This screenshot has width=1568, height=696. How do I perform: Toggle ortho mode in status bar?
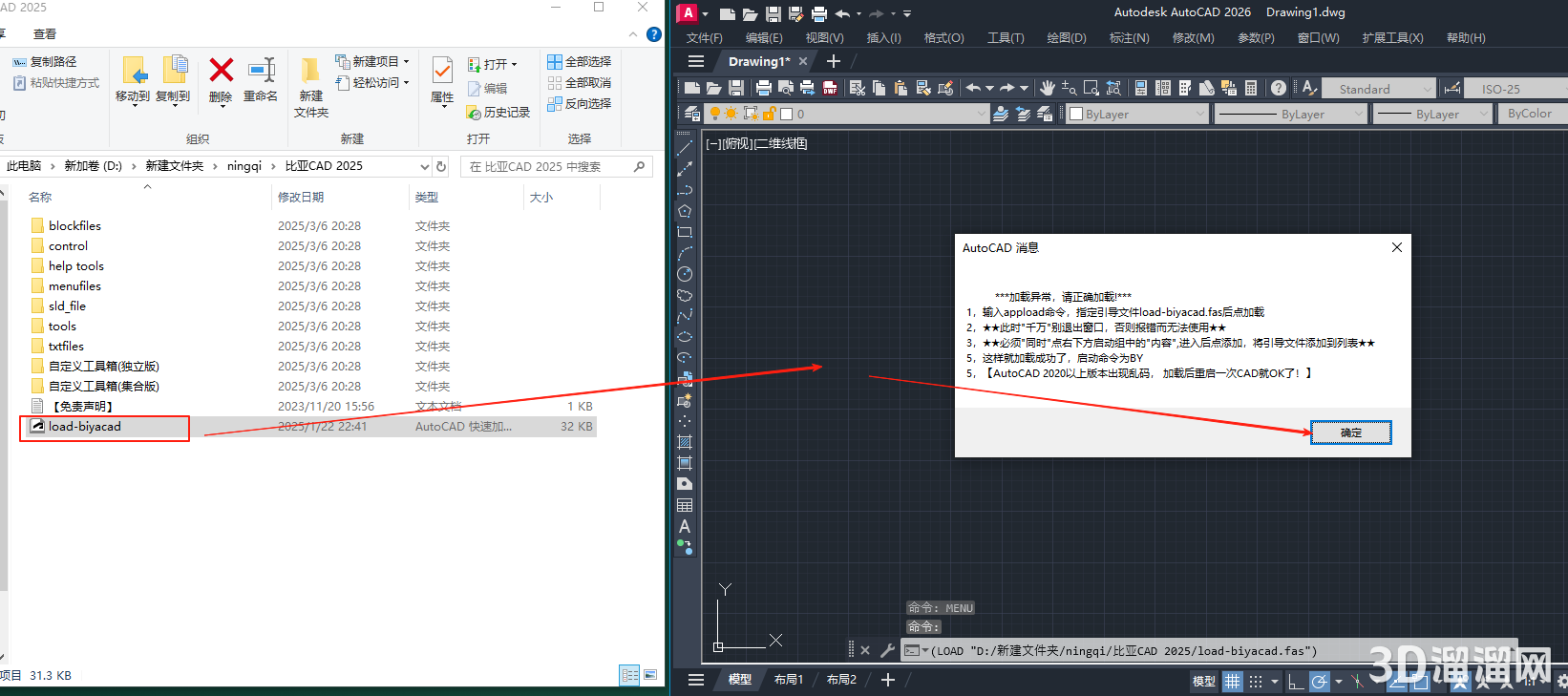coord(1295,681)
